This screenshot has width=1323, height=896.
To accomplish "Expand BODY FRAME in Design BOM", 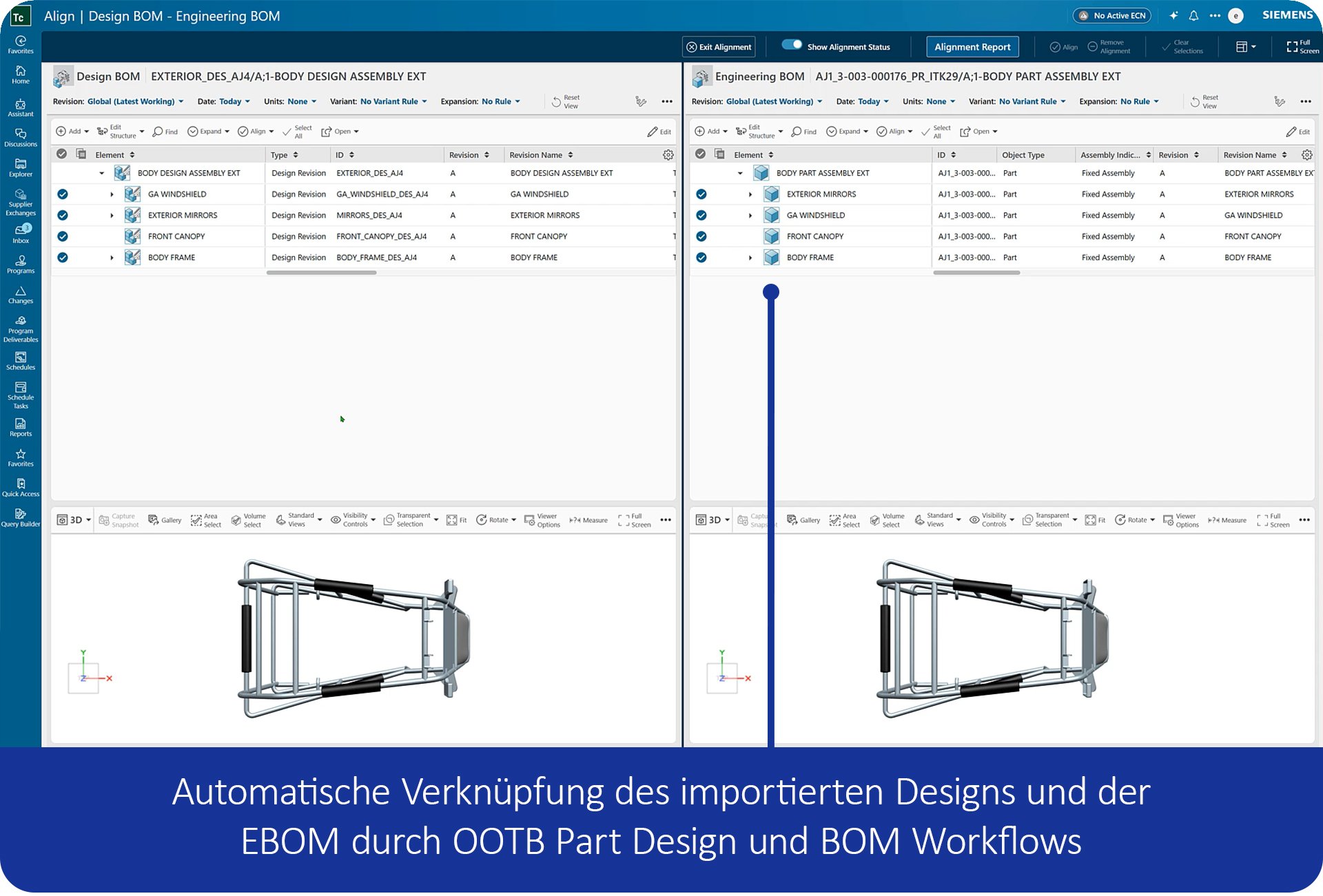I will pos(112,258).
